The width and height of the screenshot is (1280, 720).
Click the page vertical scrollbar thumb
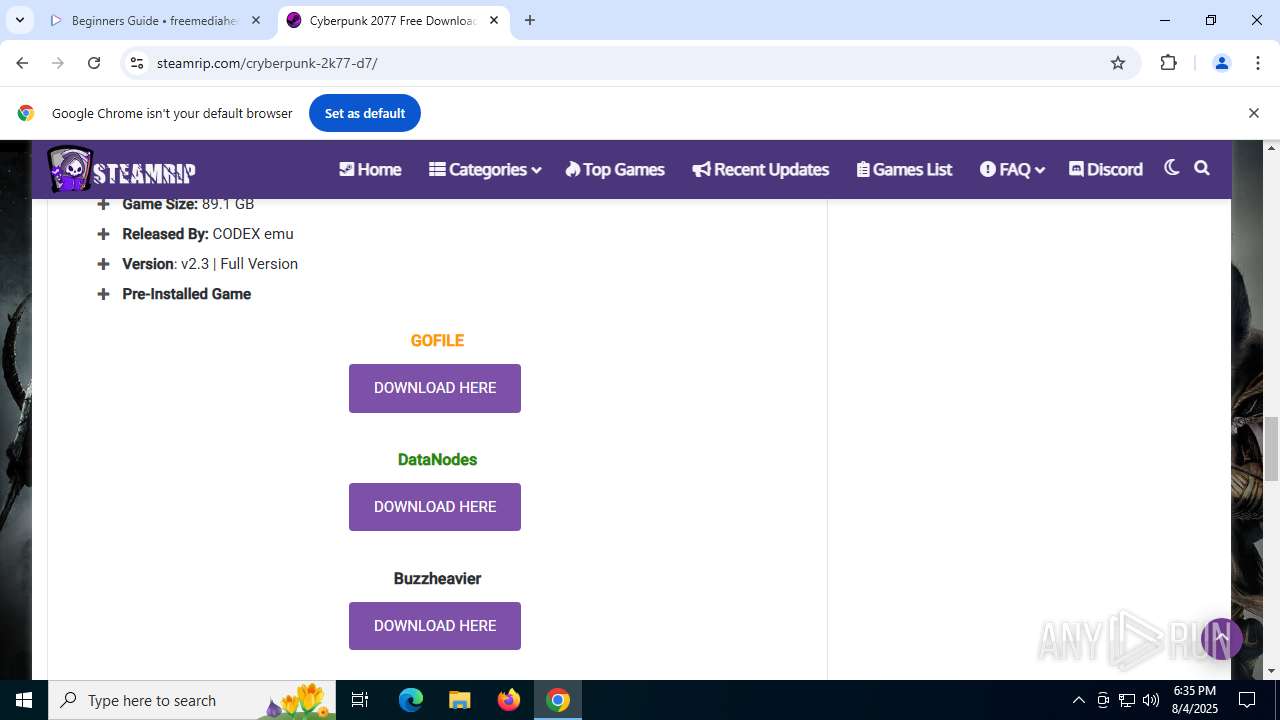(x=1272, y=448)
